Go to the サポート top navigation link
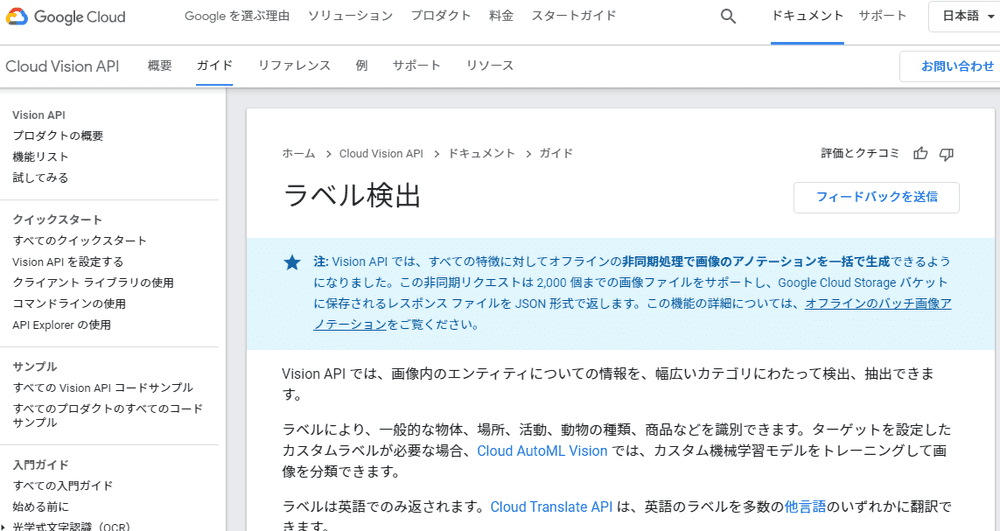The width and height of the screenshot is (1000, 531). coord(882,16)
